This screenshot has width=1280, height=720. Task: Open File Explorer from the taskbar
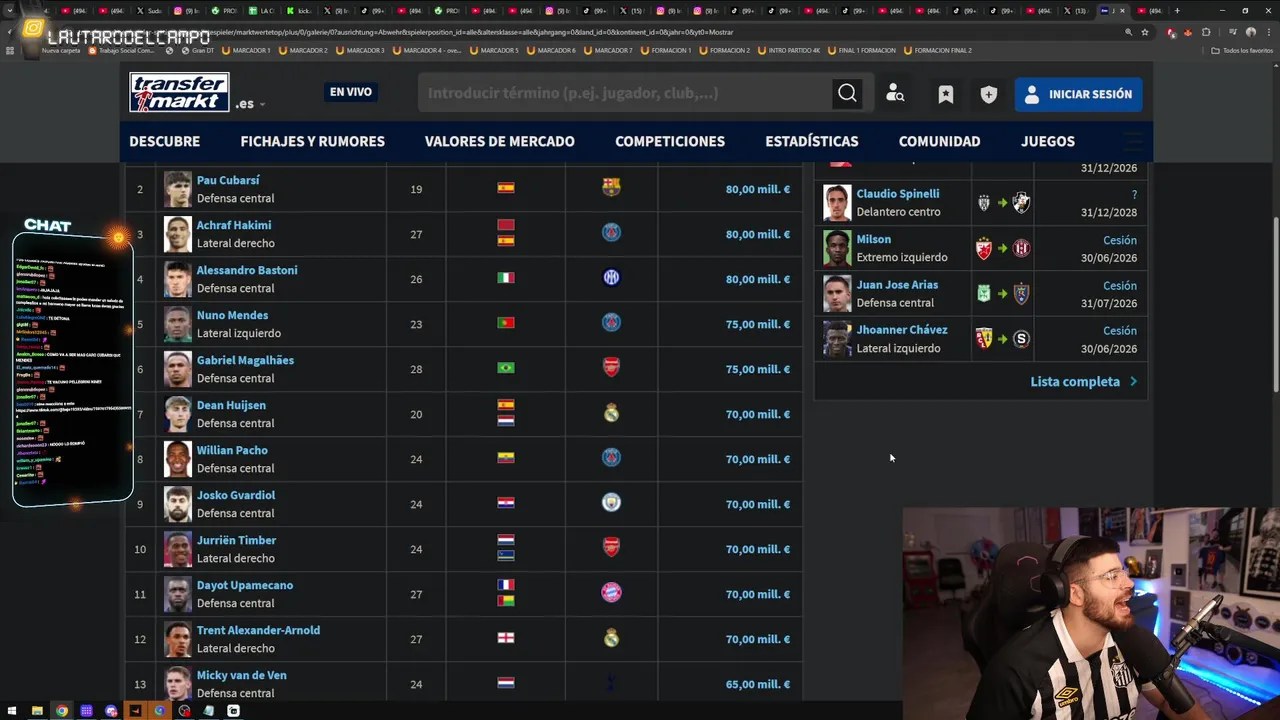(x=37, y=711)
